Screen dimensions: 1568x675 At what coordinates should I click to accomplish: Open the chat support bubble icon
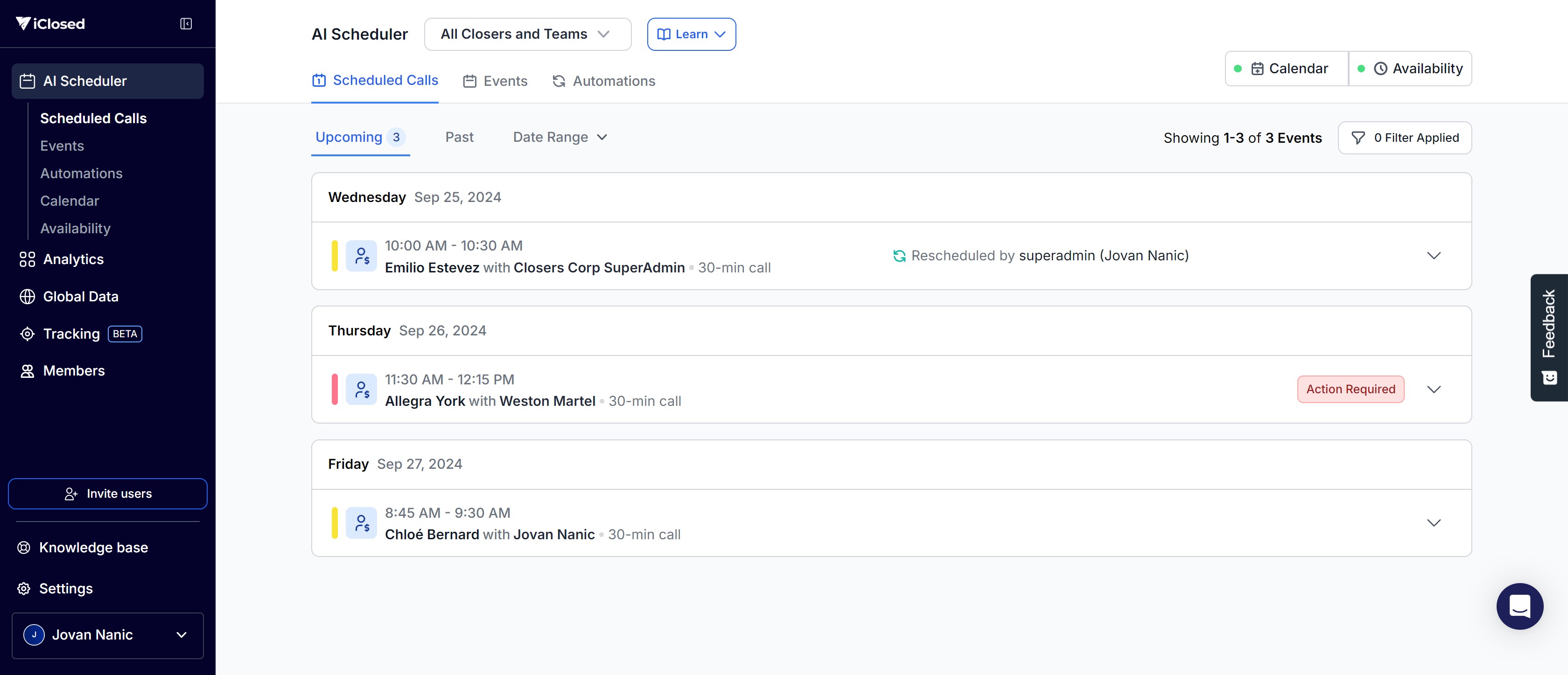coord(1519,606)
